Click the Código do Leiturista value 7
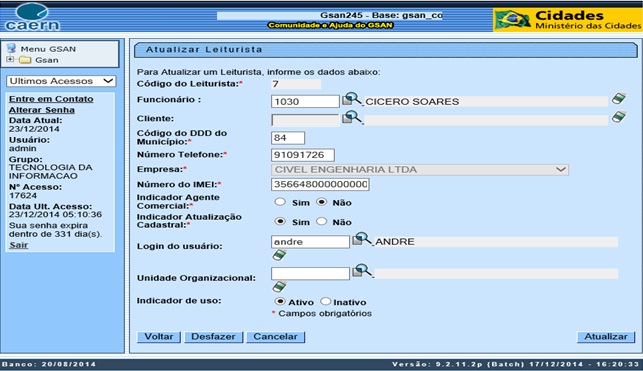643x371 pixels. coord(276,84)
